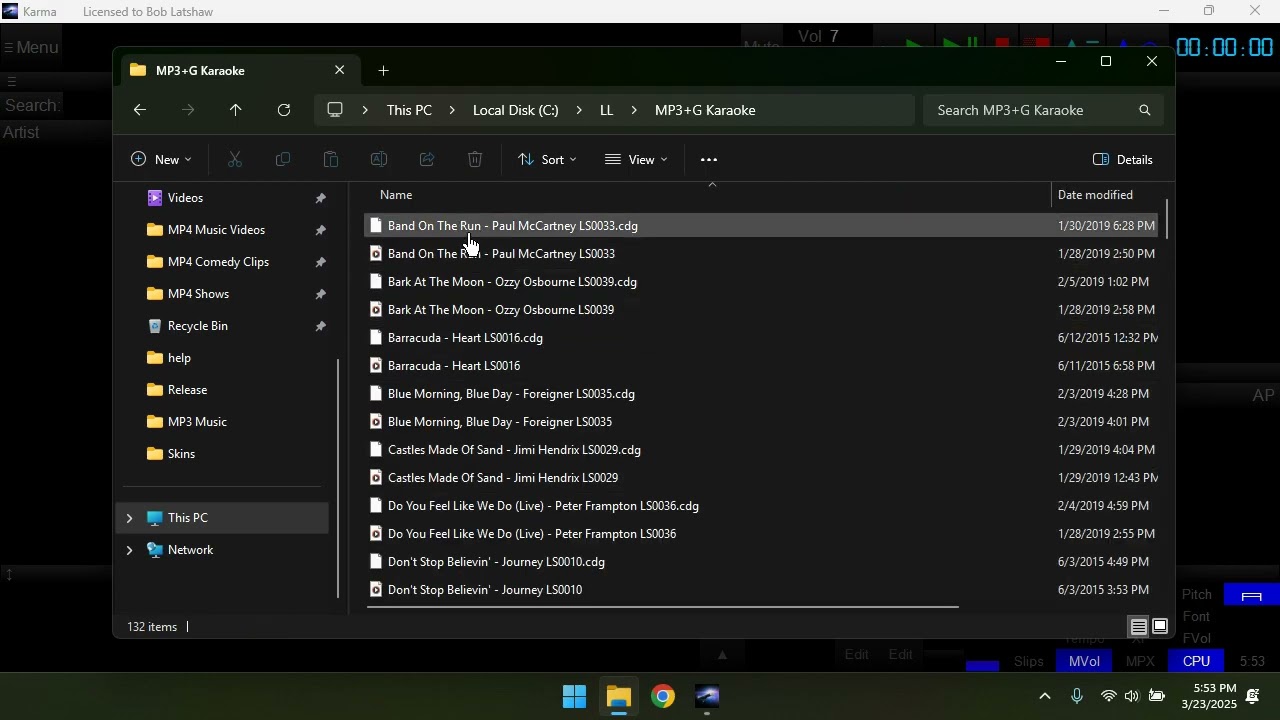Create a New item
Image resolution: width=1280 pixels, height=720 pixels.
161,159
